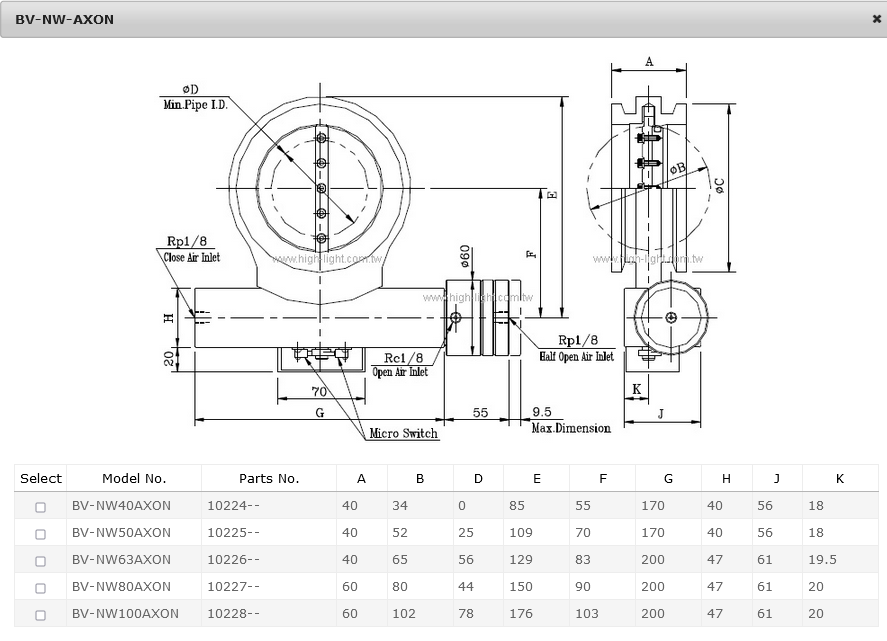Toggle the BV-NW100AXON checkbox
This screenshot has height=641, width=887.
40,615
